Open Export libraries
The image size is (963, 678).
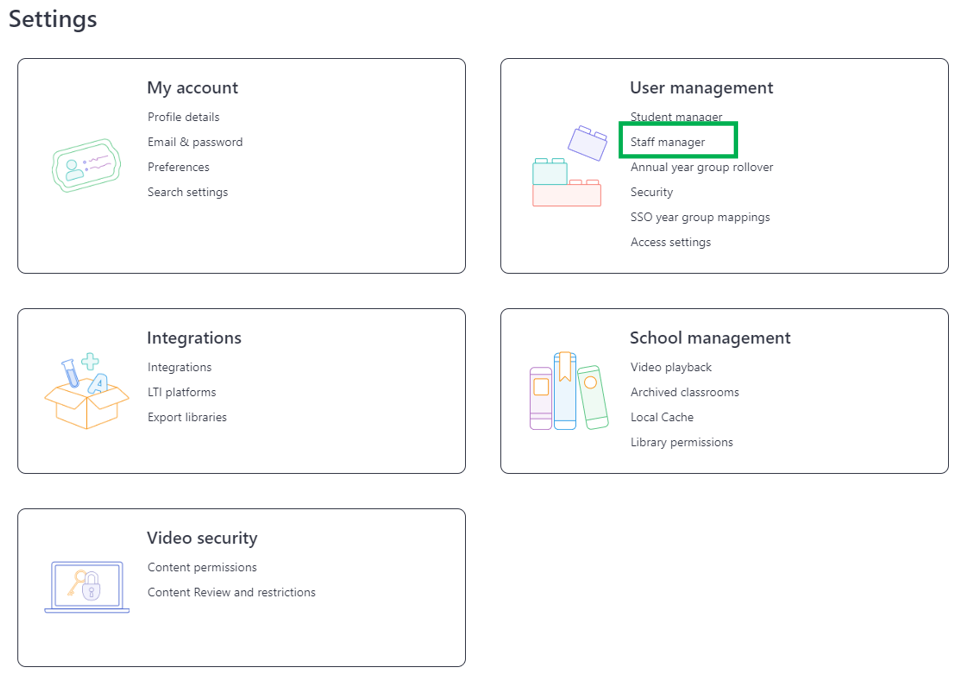tap(187, 417)
